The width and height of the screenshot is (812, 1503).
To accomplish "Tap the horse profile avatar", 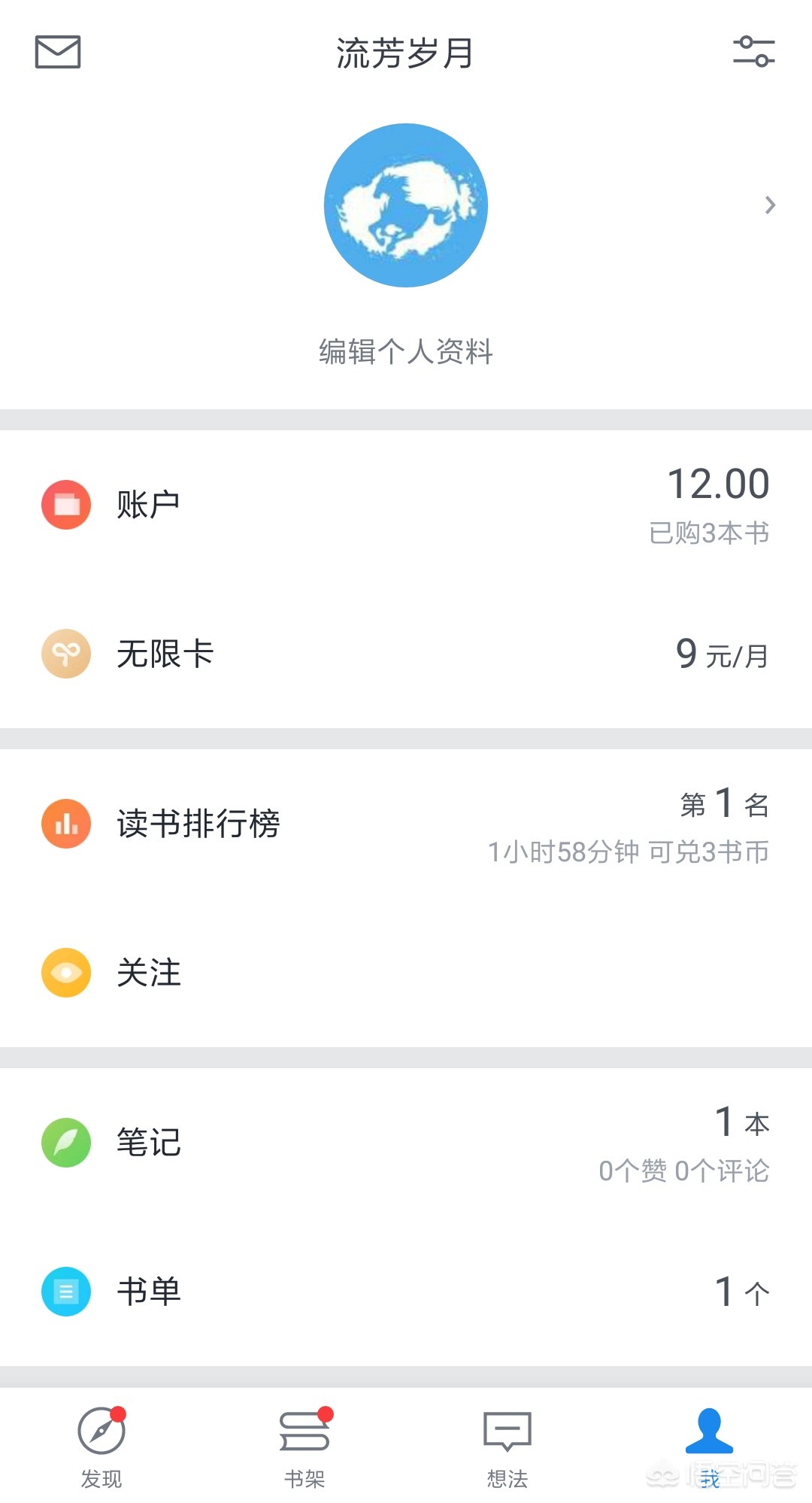I will coord(406,205).
